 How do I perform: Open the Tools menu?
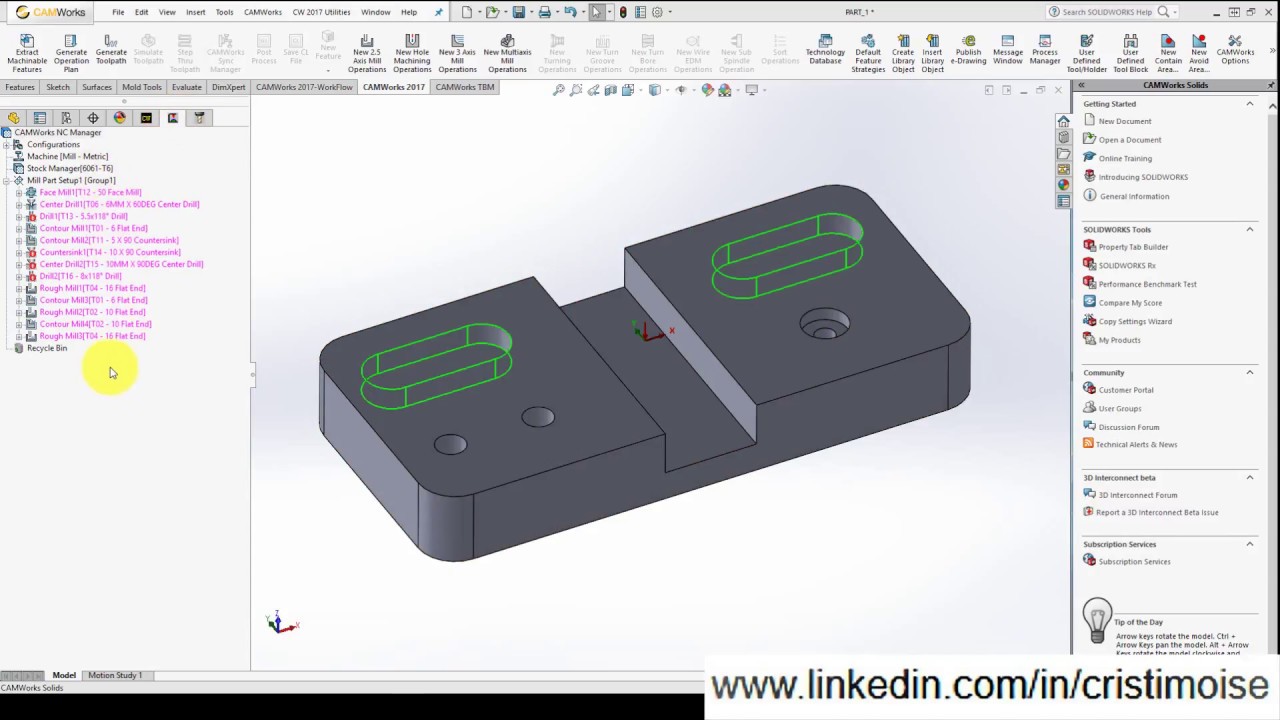[224, 12]
